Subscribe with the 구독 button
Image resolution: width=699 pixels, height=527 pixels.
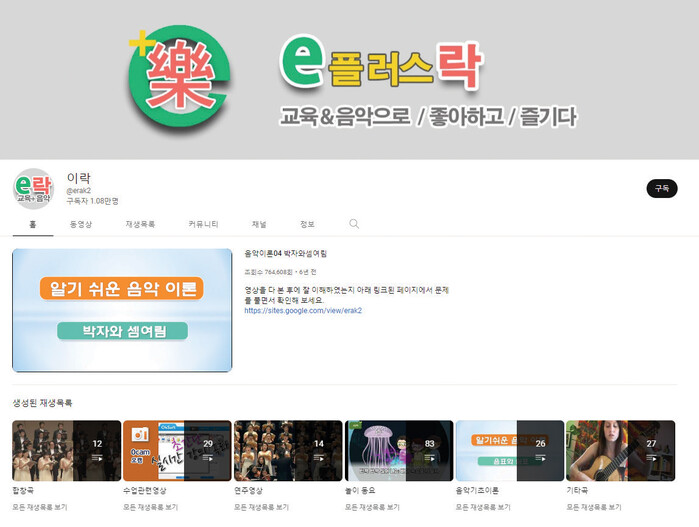(662, 189)
